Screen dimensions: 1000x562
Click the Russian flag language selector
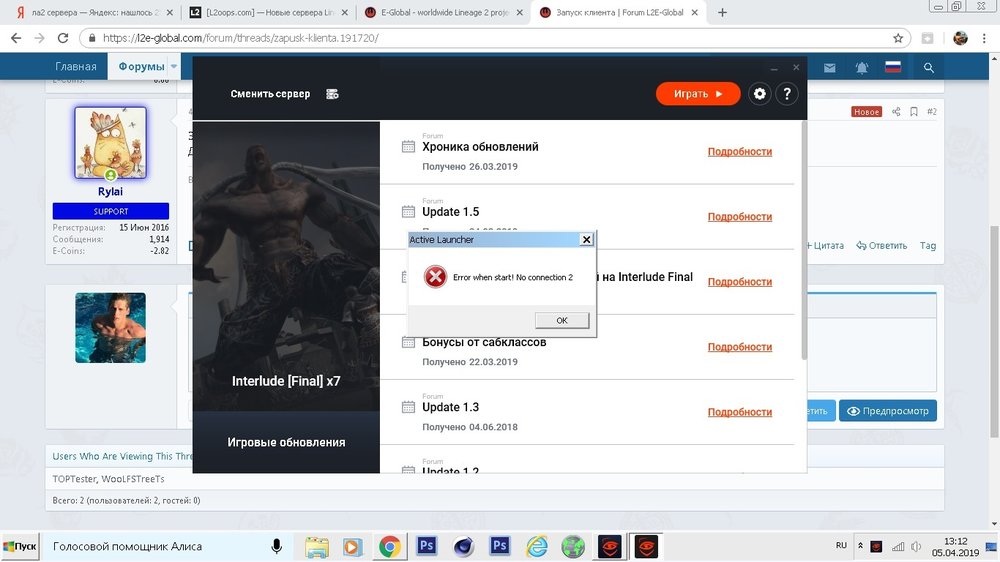pos(894,67)
